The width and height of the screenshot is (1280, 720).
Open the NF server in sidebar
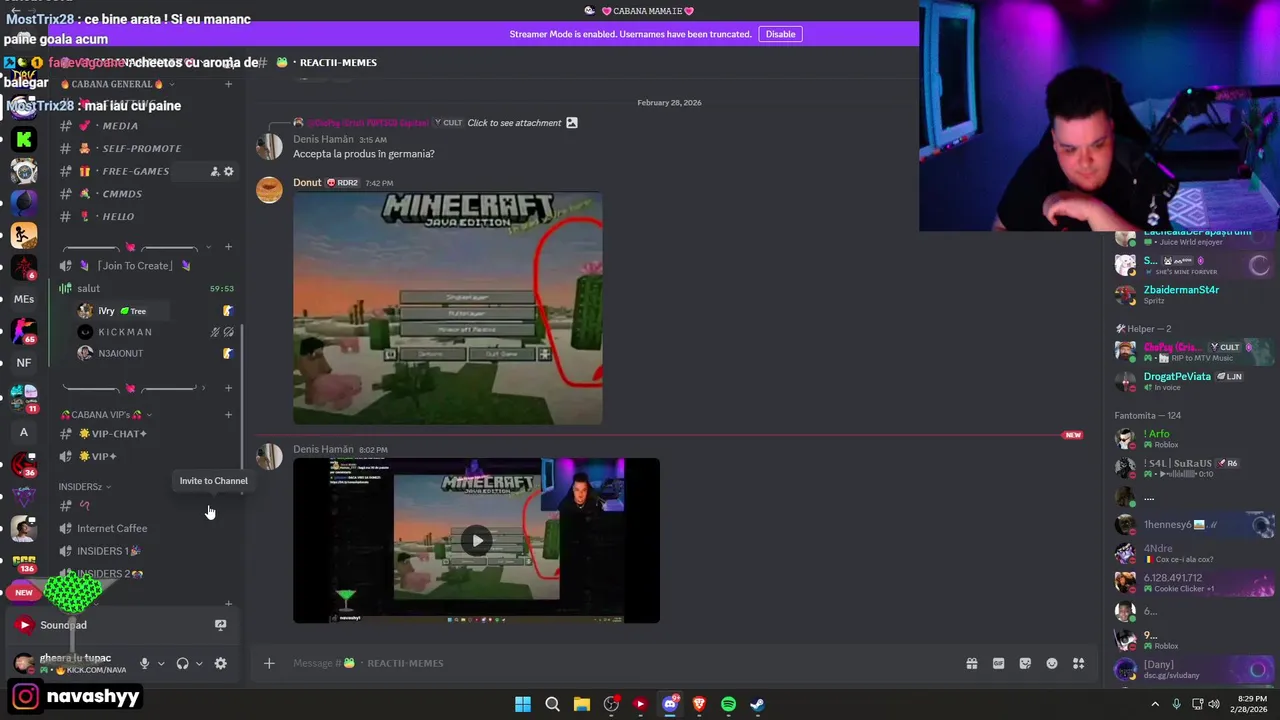[24, 363]
